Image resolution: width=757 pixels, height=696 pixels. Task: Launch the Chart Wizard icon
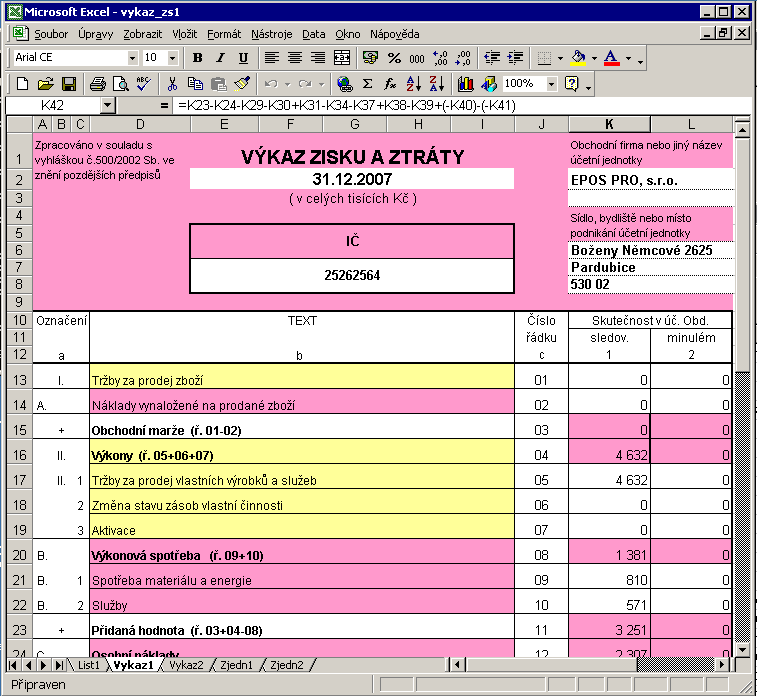point(466,84)
